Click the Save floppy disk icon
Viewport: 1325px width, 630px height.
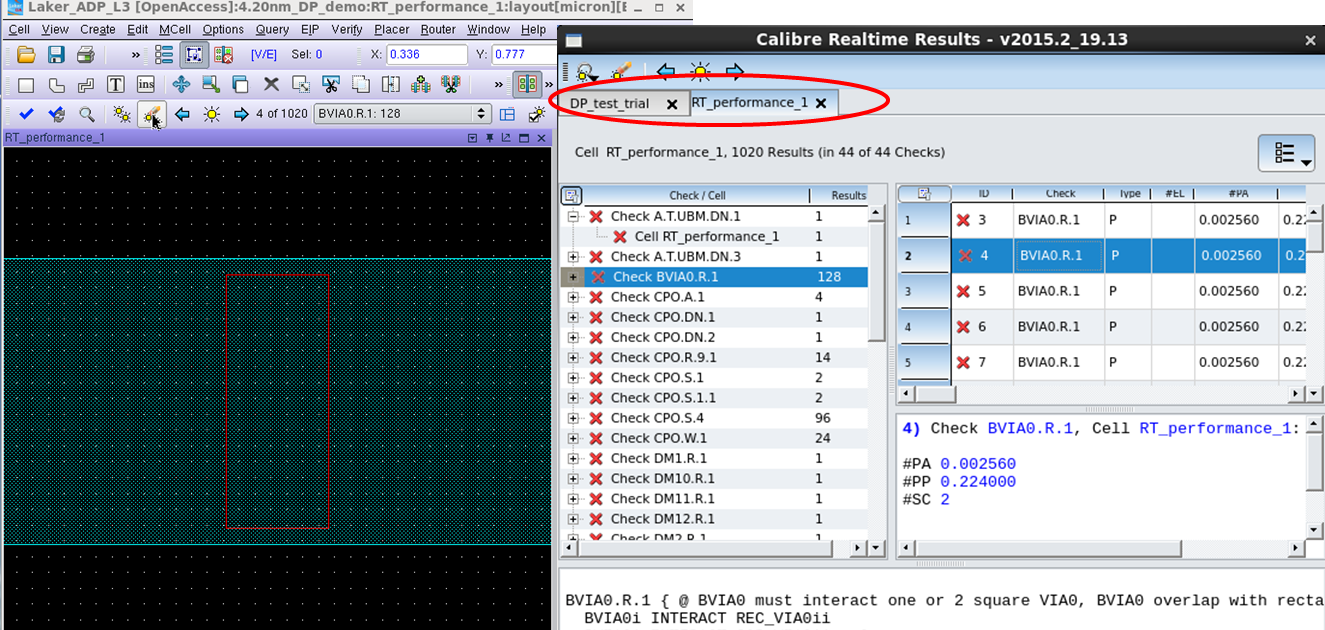pos(56,54)
